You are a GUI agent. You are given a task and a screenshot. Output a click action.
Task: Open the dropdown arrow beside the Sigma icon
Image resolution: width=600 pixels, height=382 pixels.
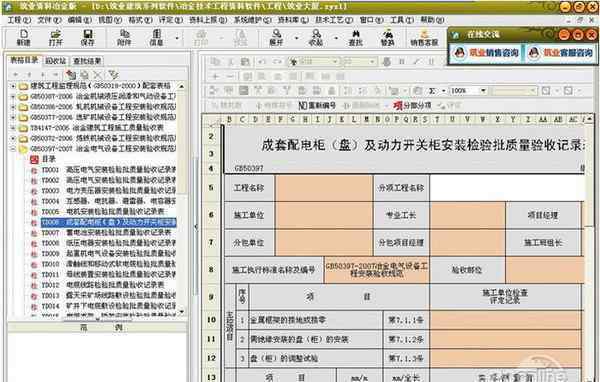pyautogui.click(x=443, y=91)
